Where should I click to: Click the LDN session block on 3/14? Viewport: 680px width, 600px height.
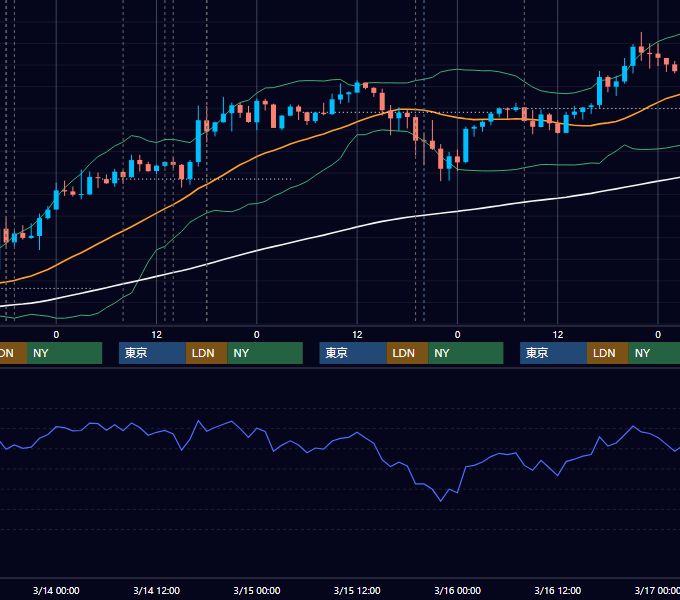[206, 353]
